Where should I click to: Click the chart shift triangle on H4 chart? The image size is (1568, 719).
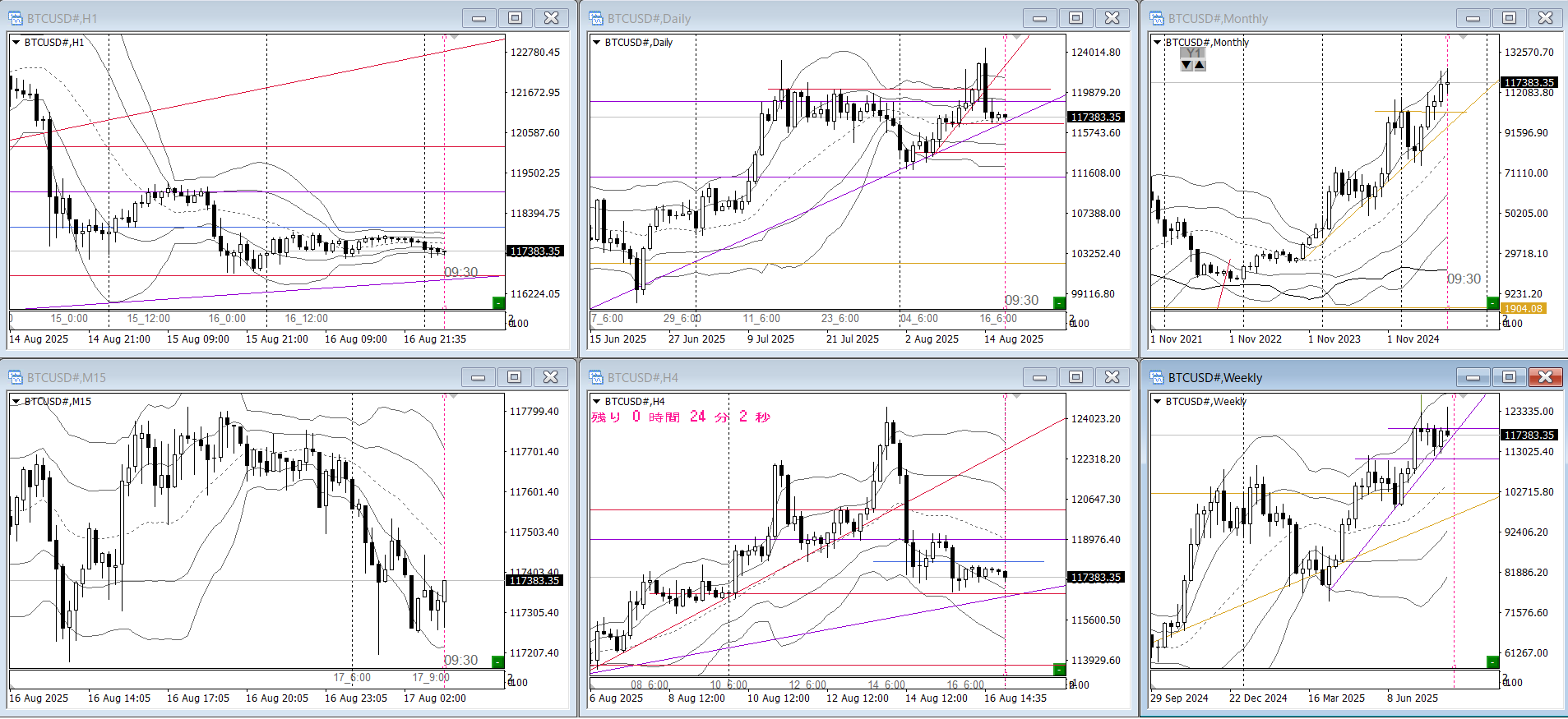point(1016,396)
